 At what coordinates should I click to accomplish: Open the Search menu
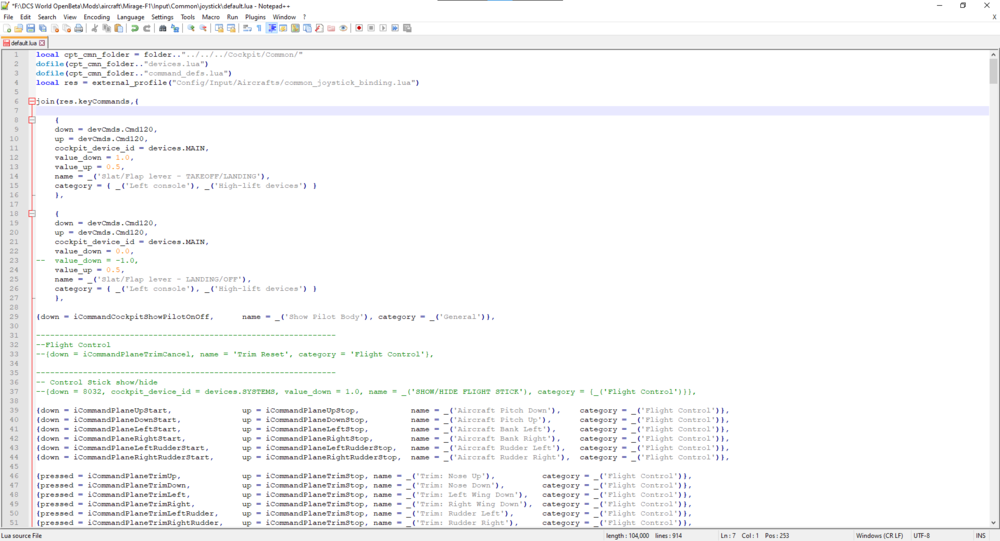point(47,17)
